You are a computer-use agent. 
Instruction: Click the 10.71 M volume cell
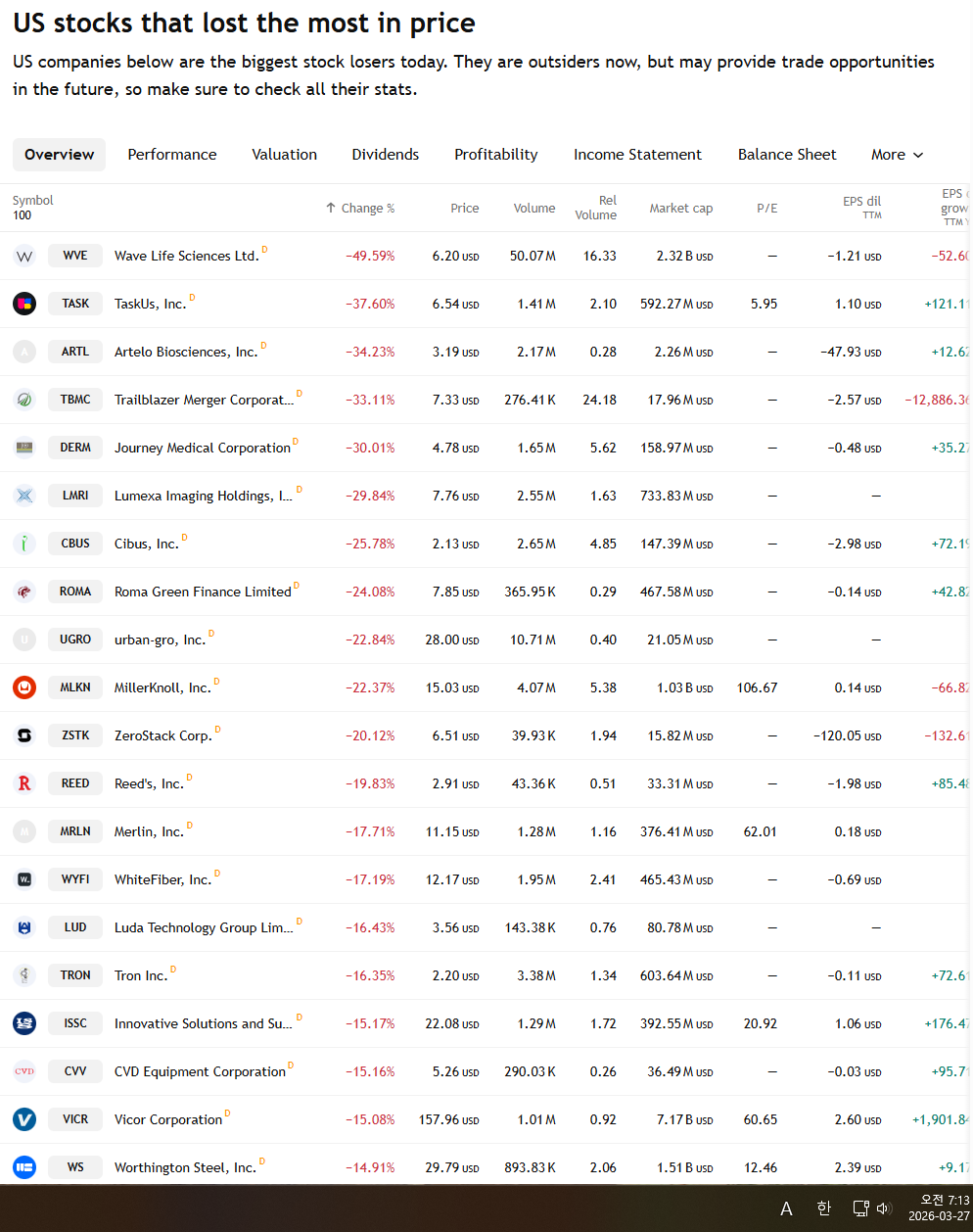tap(533, 640)
